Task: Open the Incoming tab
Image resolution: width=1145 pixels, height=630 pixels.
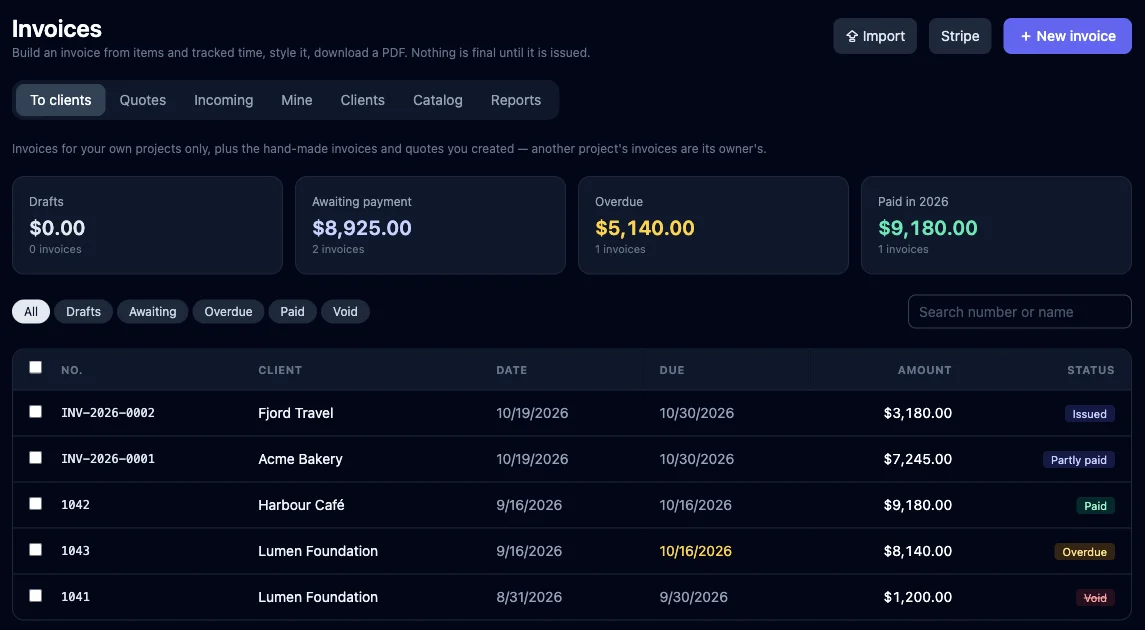Action: pos(223,100)
